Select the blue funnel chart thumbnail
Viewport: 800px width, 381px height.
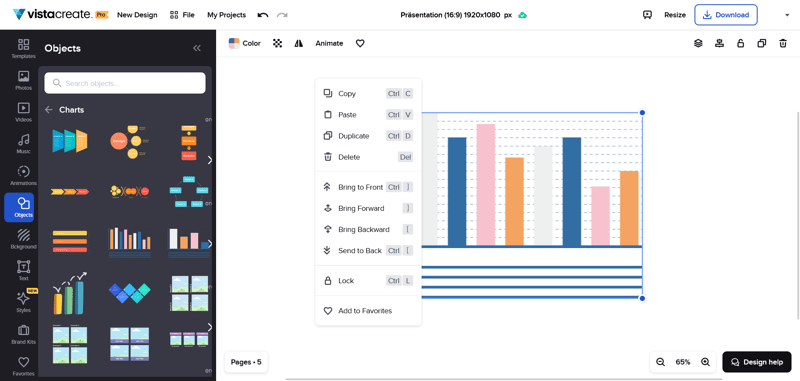[70, 141]
